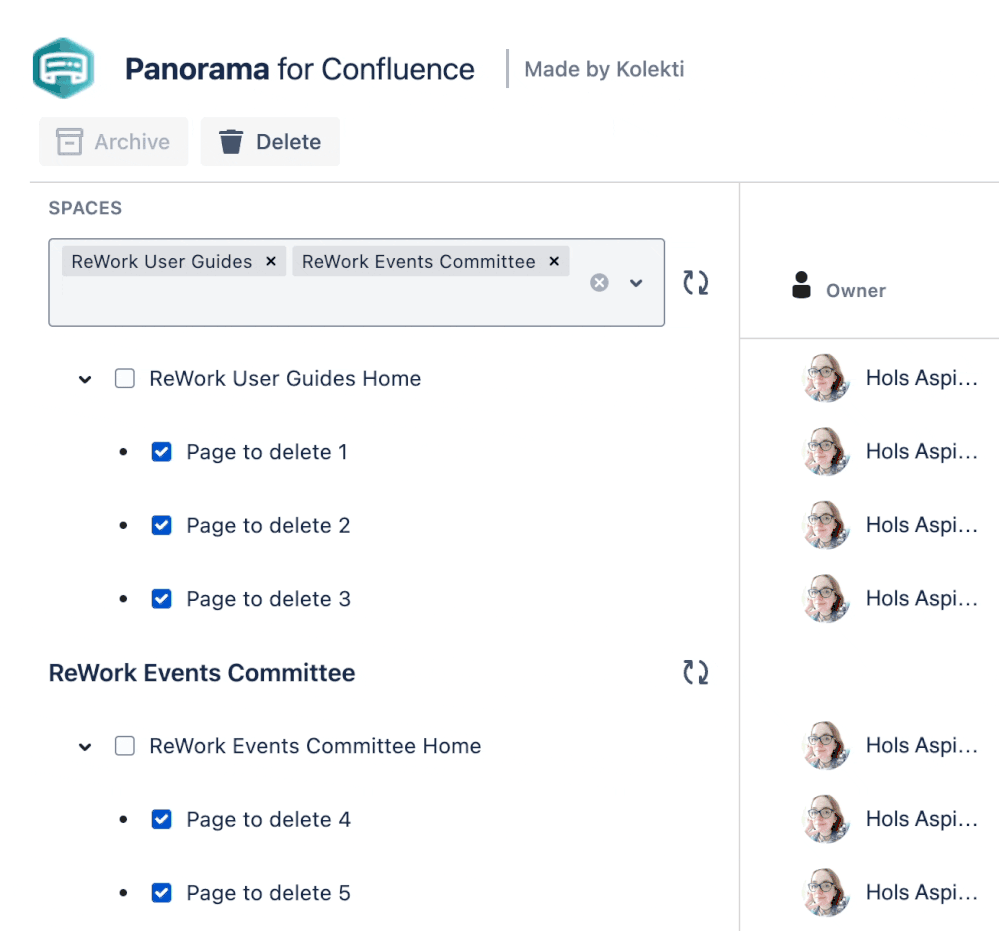This screenshot has width=999, height=931.
Task: Uncheck Page to delete 3
Action: (161, 598)
